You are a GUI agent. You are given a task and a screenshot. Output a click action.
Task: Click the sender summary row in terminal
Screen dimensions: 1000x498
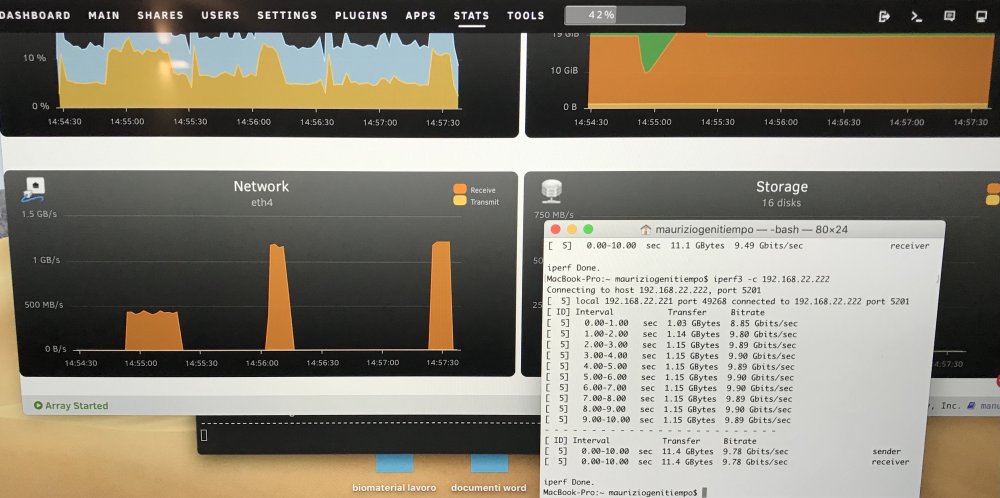click(x=721, y=451)
